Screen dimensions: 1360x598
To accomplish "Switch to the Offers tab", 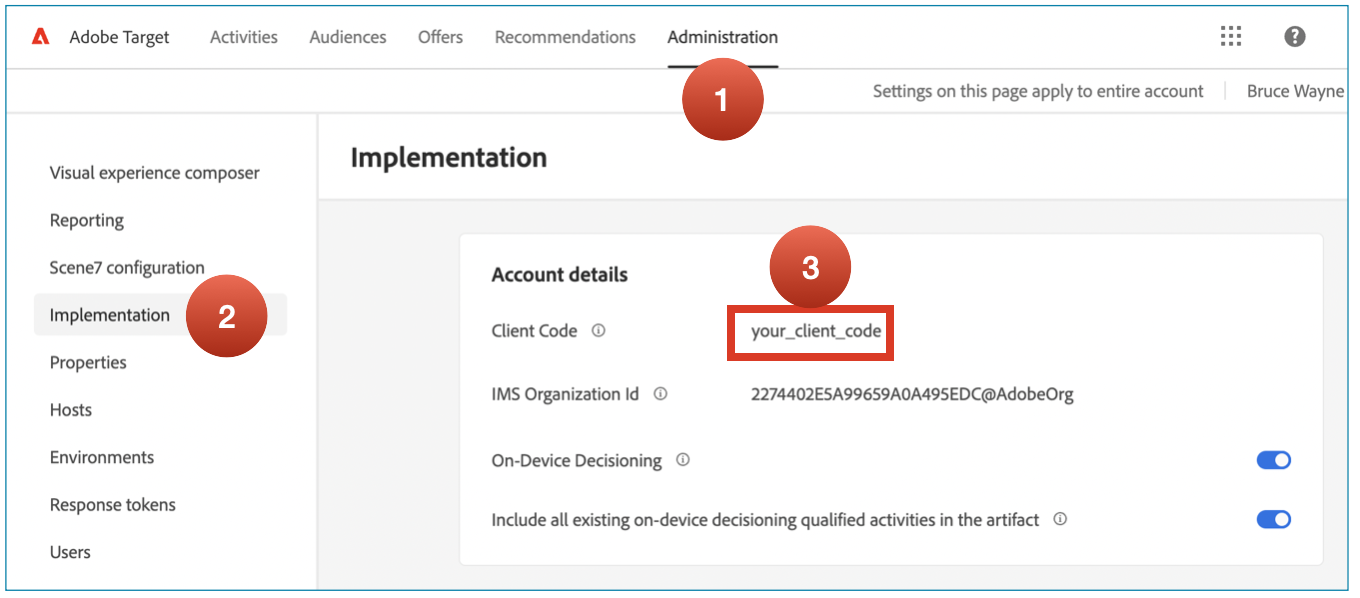I will [x=440, y=37].
